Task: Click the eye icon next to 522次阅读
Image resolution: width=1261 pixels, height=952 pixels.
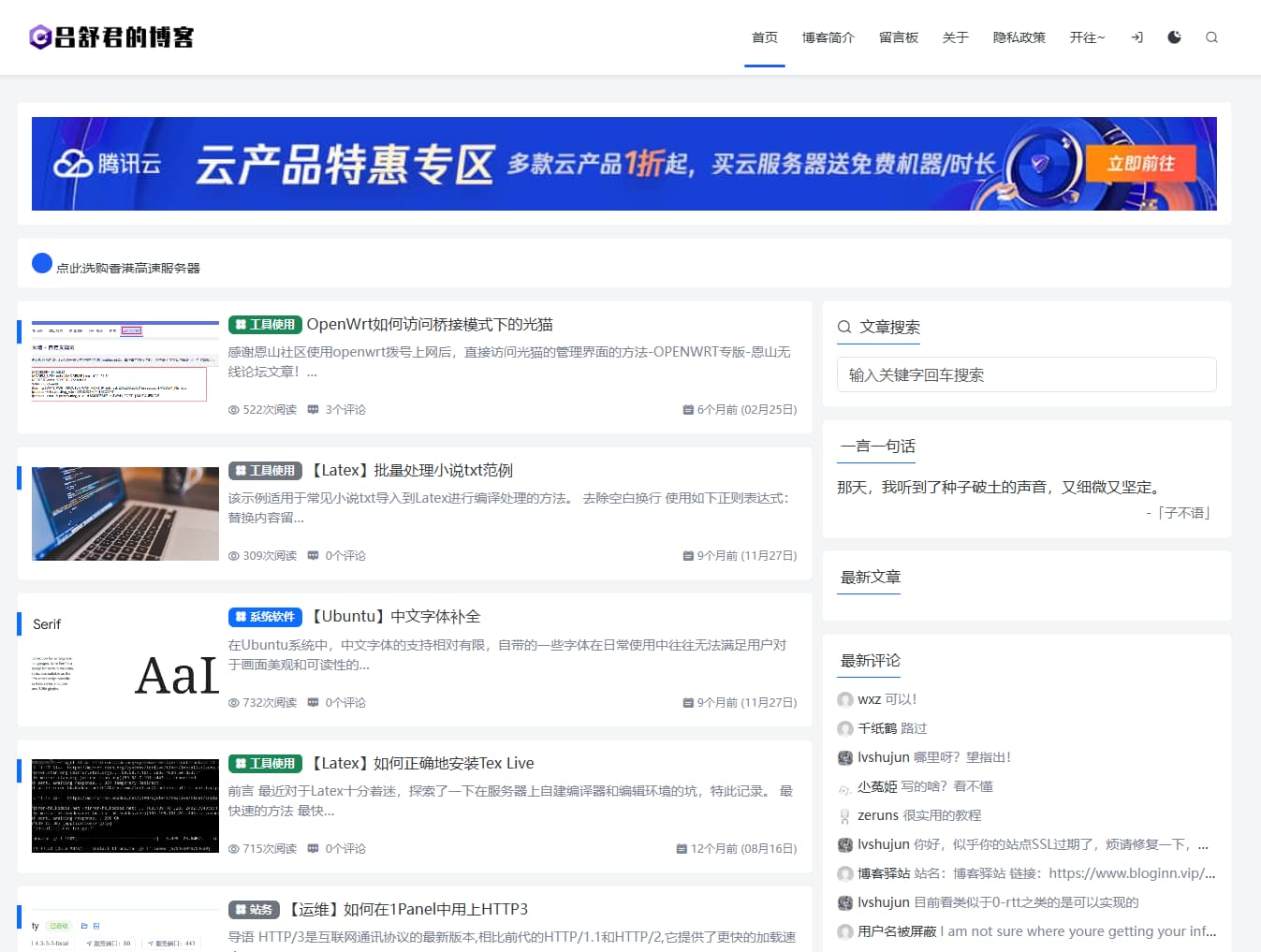Action: 233,409
